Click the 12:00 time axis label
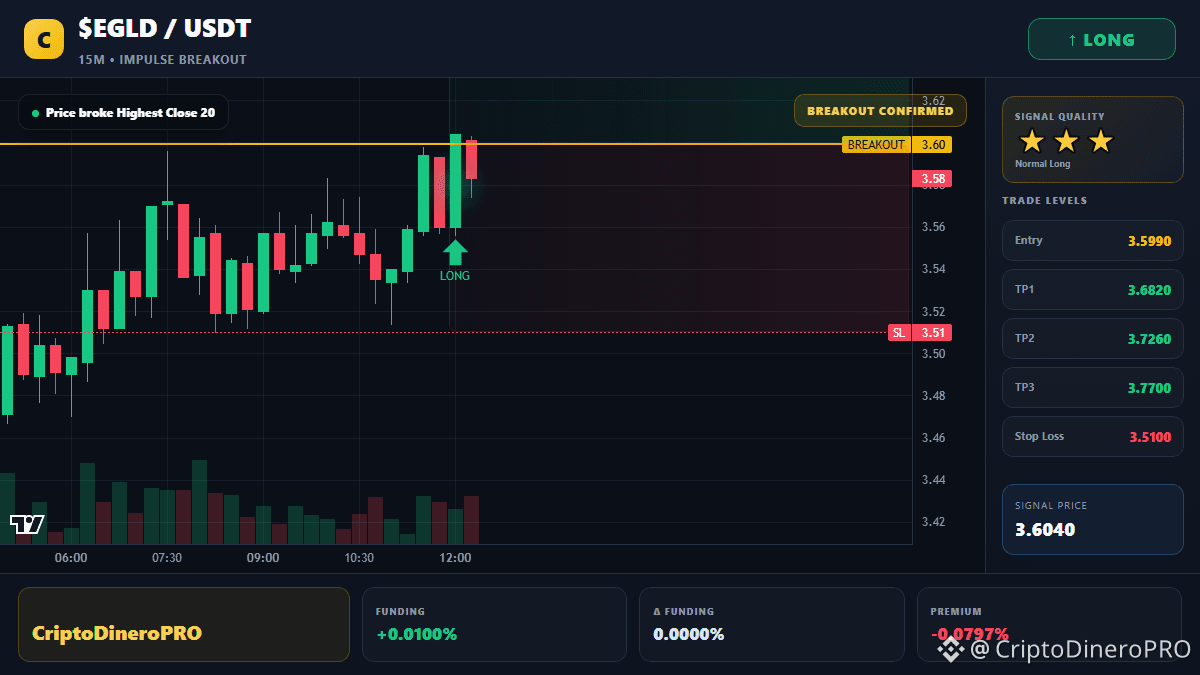The height and width of the screenshot is (675, 1200). tap(455, 558)
